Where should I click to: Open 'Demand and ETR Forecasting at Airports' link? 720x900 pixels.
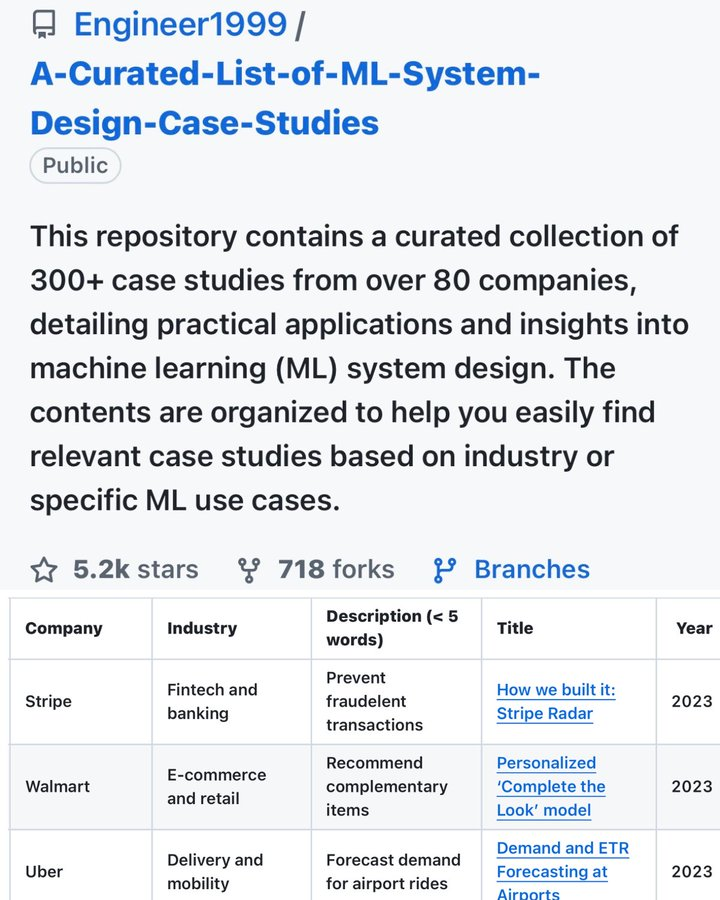click(563, 871)
